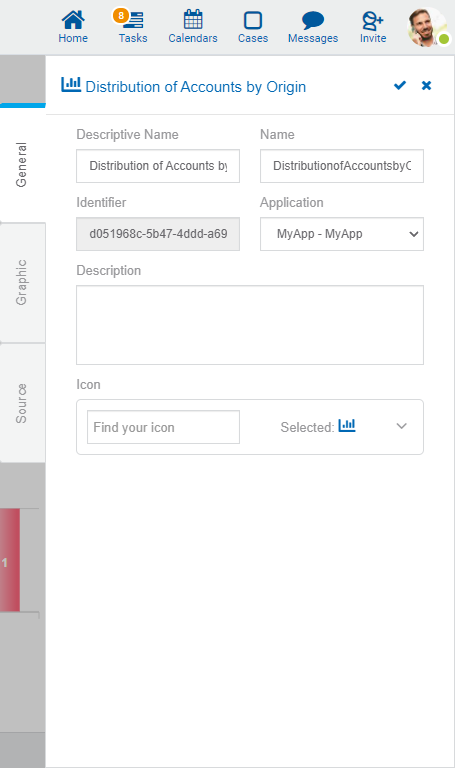The height and width of the screenshot is (768, 455).
Task: Switch to the Source tab
Action: point(22,403)
